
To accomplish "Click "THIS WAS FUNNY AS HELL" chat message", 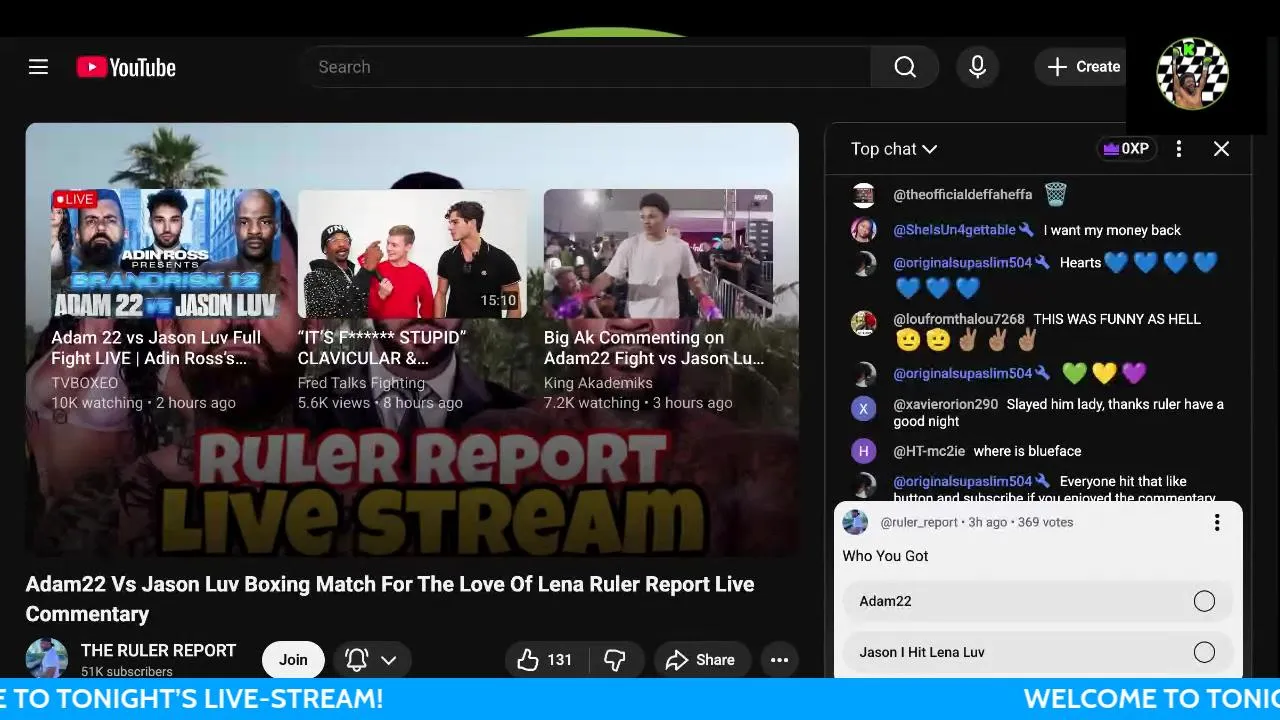I will coord(1117,319).
